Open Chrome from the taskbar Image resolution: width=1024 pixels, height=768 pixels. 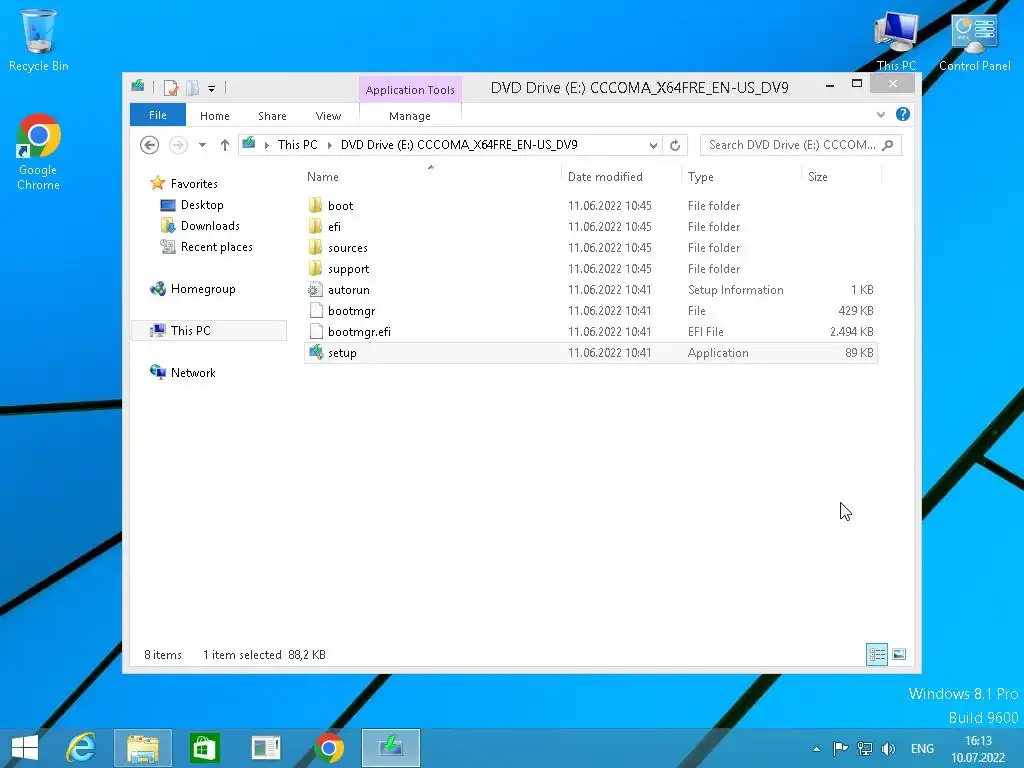pos(329,748)
